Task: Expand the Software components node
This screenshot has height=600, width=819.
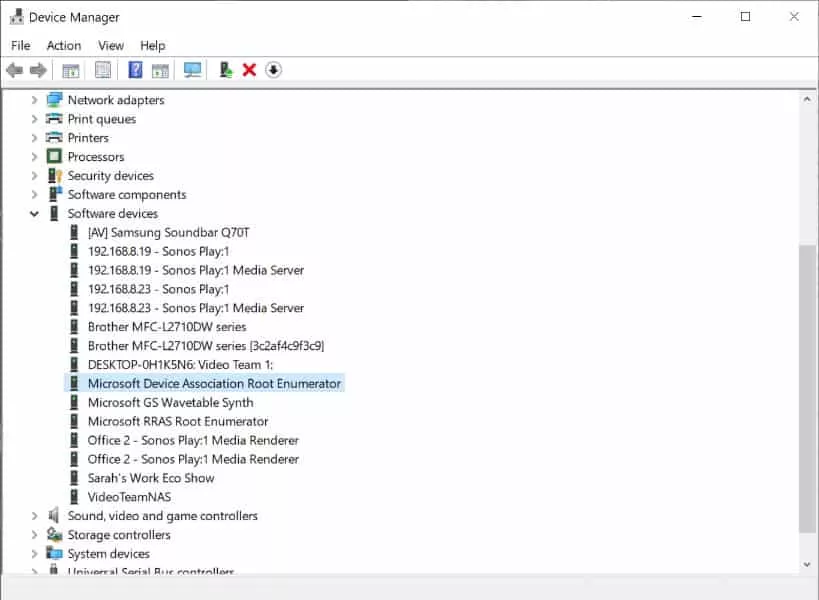Action: [34, 194]
